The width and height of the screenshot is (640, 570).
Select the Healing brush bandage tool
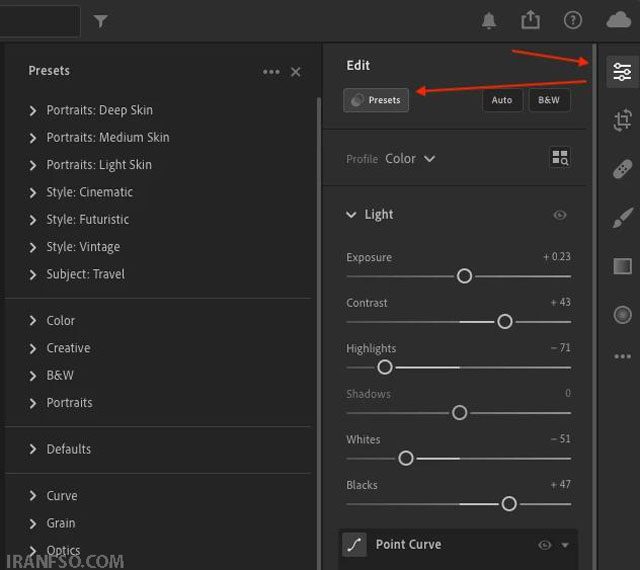point(622,169)
